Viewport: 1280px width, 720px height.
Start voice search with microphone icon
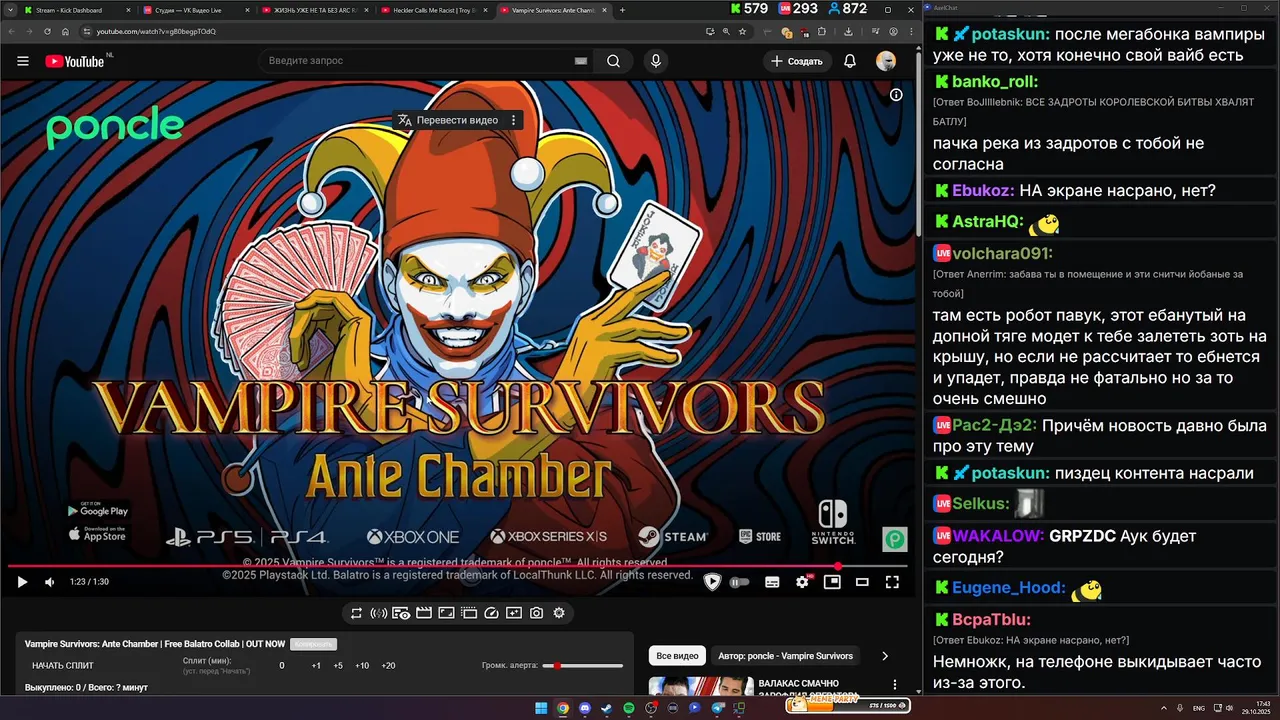(x=656, y=61)
